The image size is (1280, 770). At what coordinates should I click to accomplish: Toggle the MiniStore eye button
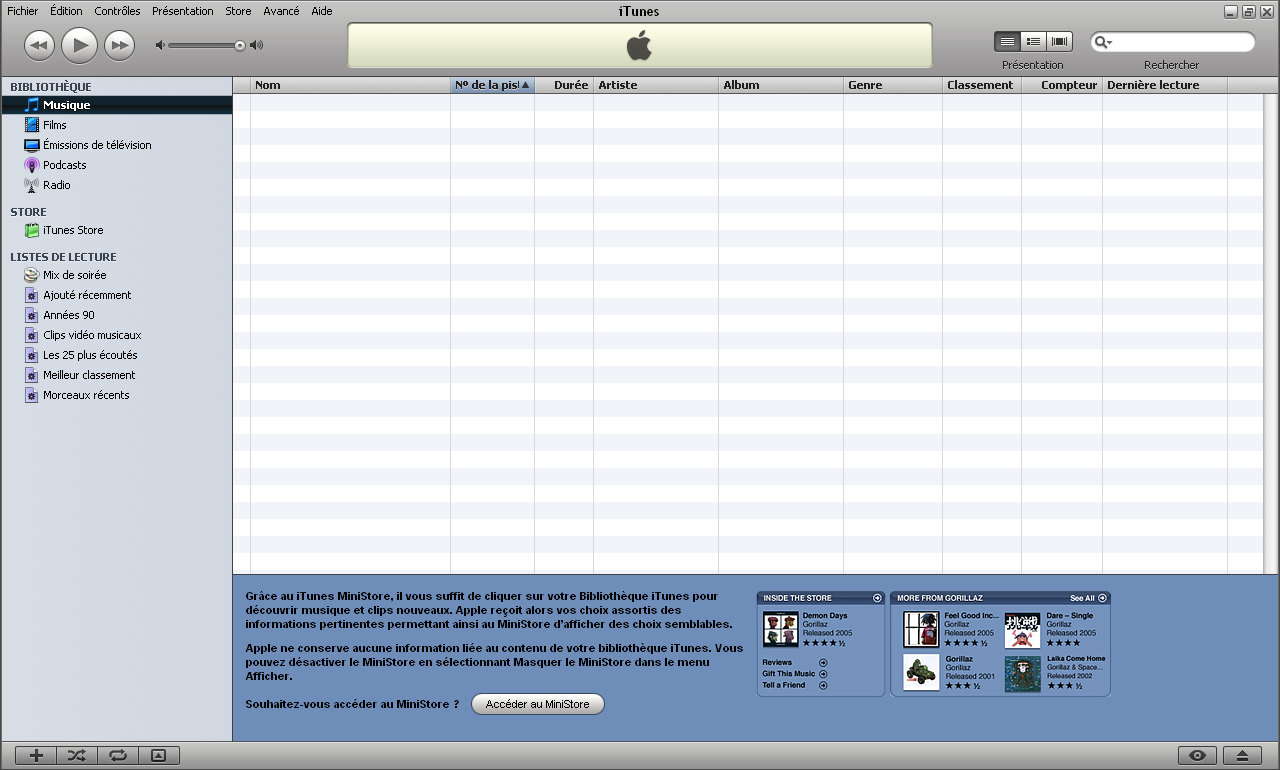pos(1197,755)
